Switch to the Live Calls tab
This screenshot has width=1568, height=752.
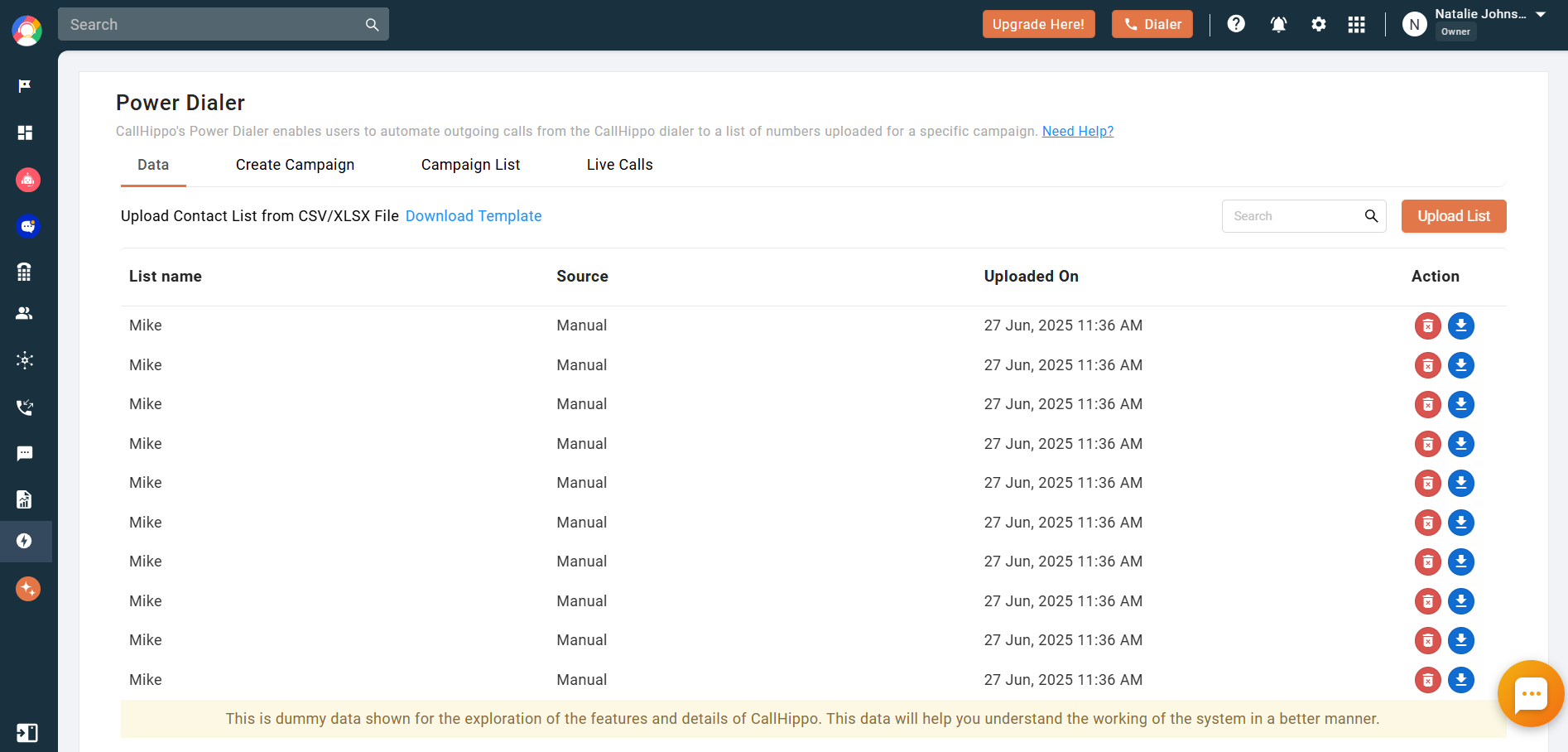[x=620, y=165]
